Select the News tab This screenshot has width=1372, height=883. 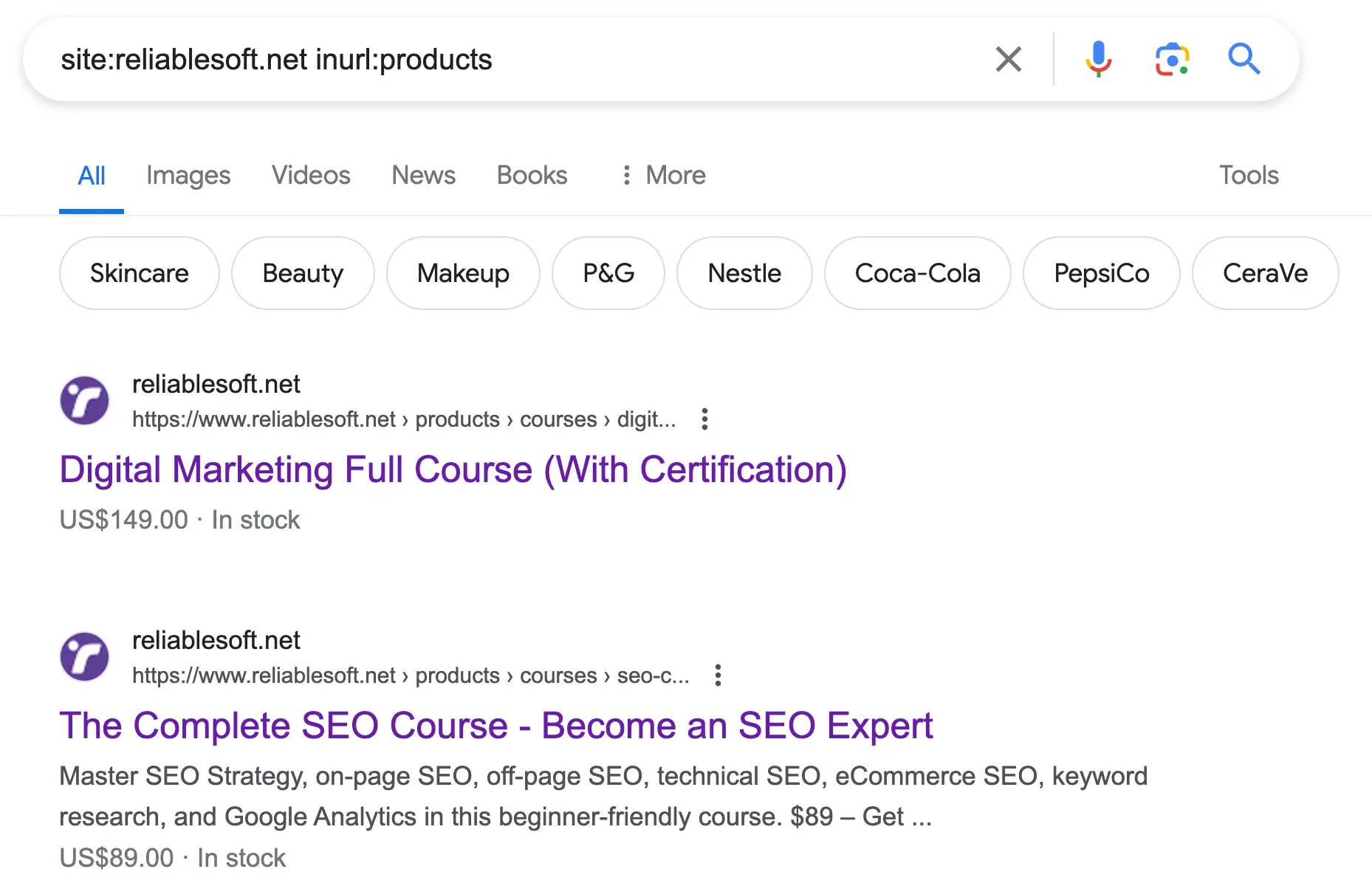click(x=423, y=175)
